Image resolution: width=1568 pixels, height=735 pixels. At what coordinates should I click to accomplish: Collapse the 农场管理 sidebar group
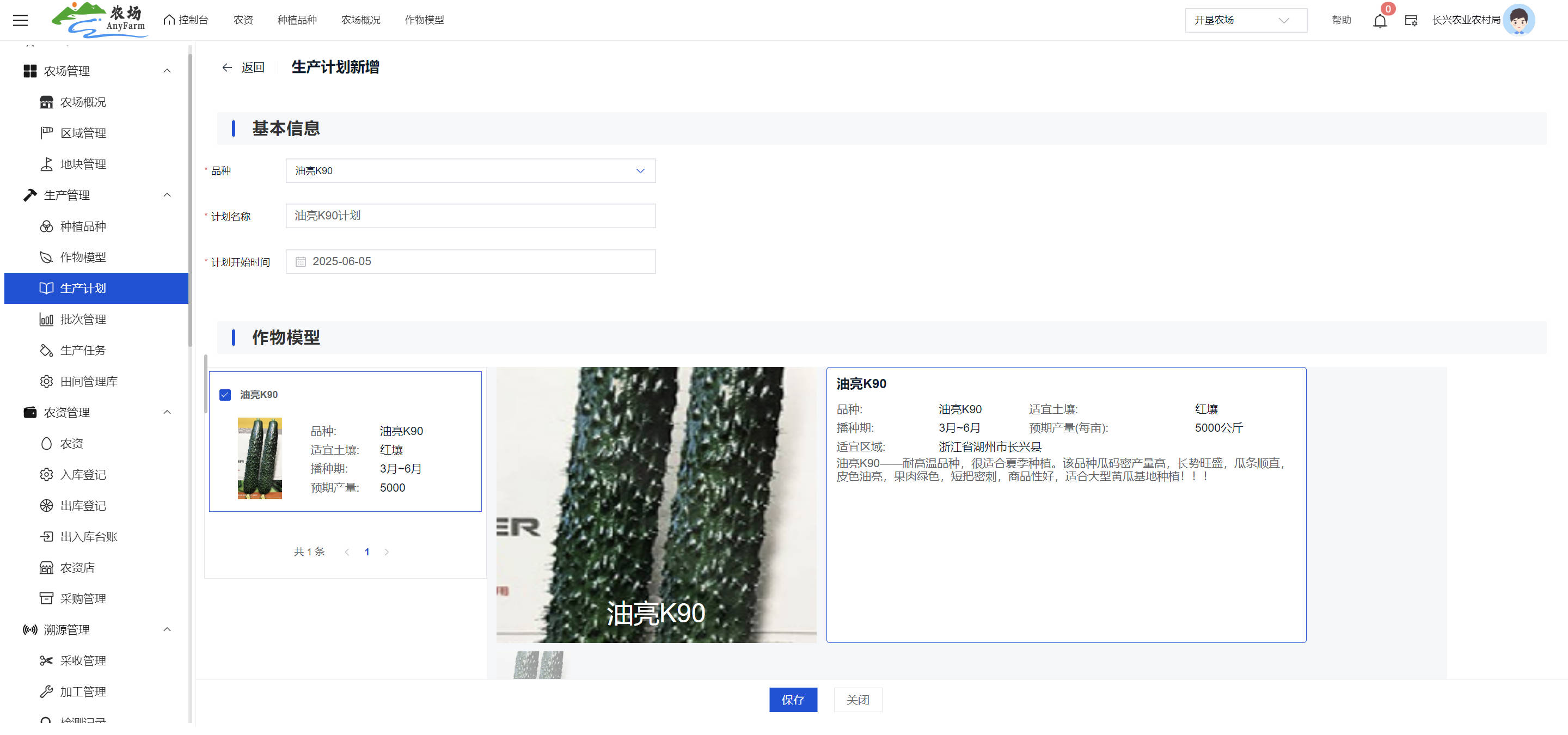(167, 71)
